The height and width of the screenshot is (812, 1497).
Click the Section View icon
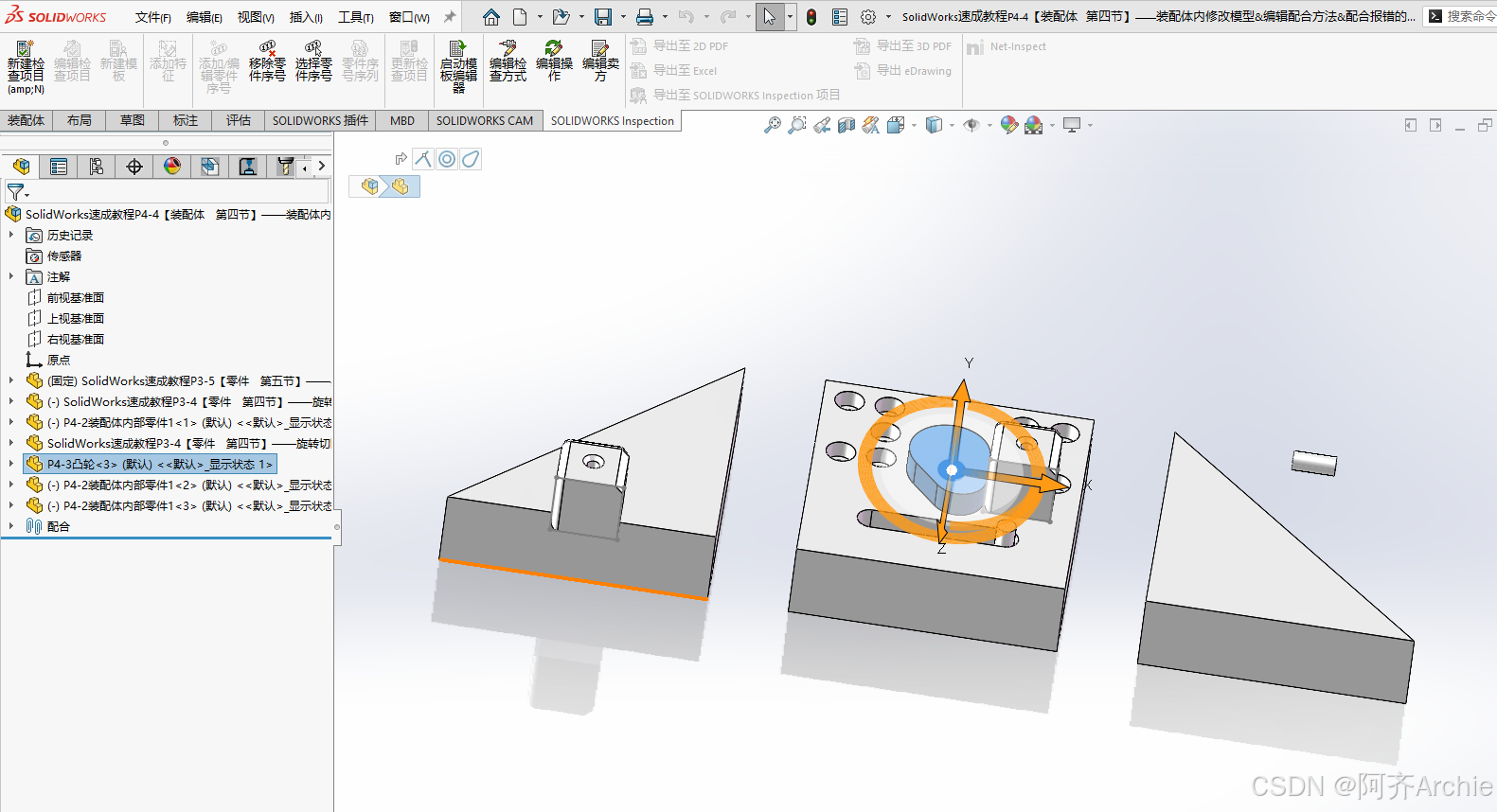(x=847, y=125)
